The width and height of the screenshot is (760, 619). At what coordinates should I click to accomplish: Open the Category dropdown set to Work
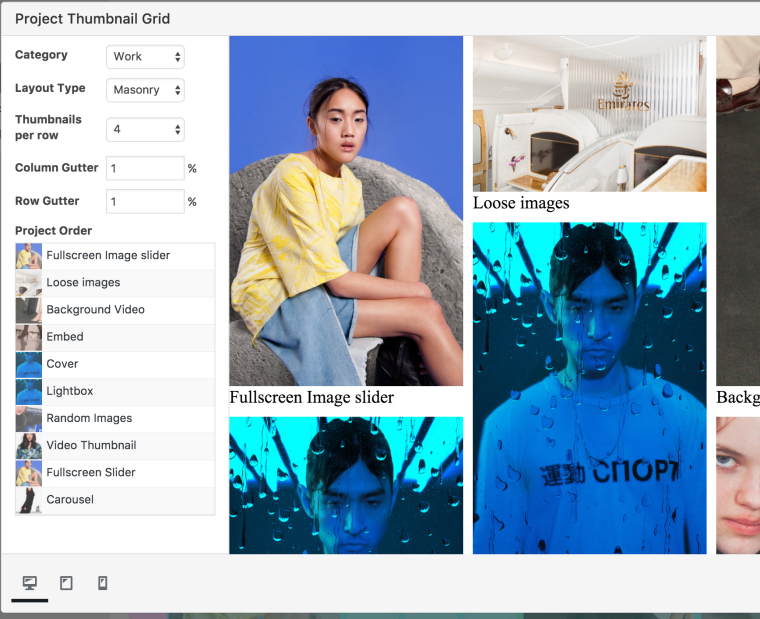point(145,57)
